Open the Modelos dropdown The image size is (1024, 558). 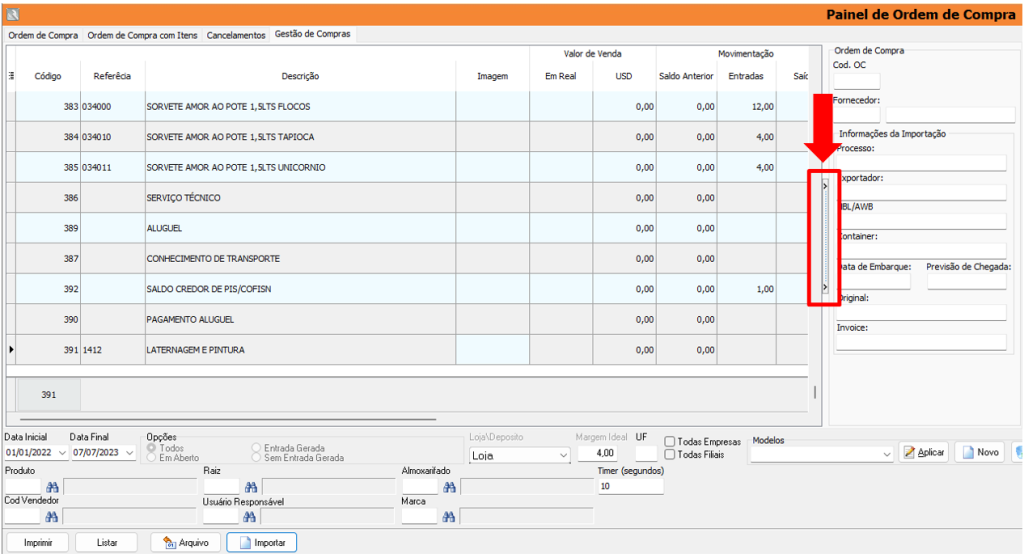822,454
